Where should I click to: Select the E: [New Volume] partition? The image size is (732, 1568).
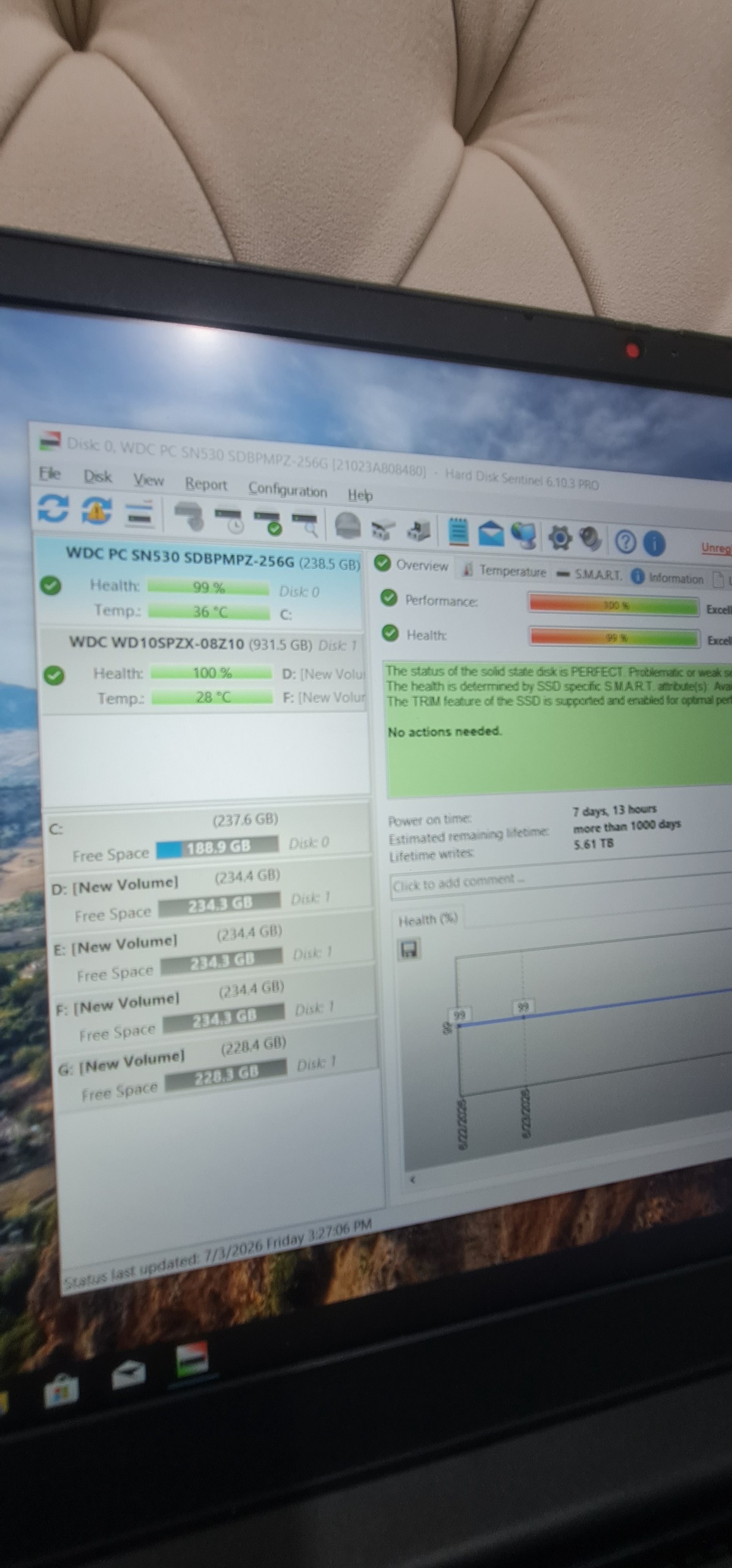[x=214, y=951]
